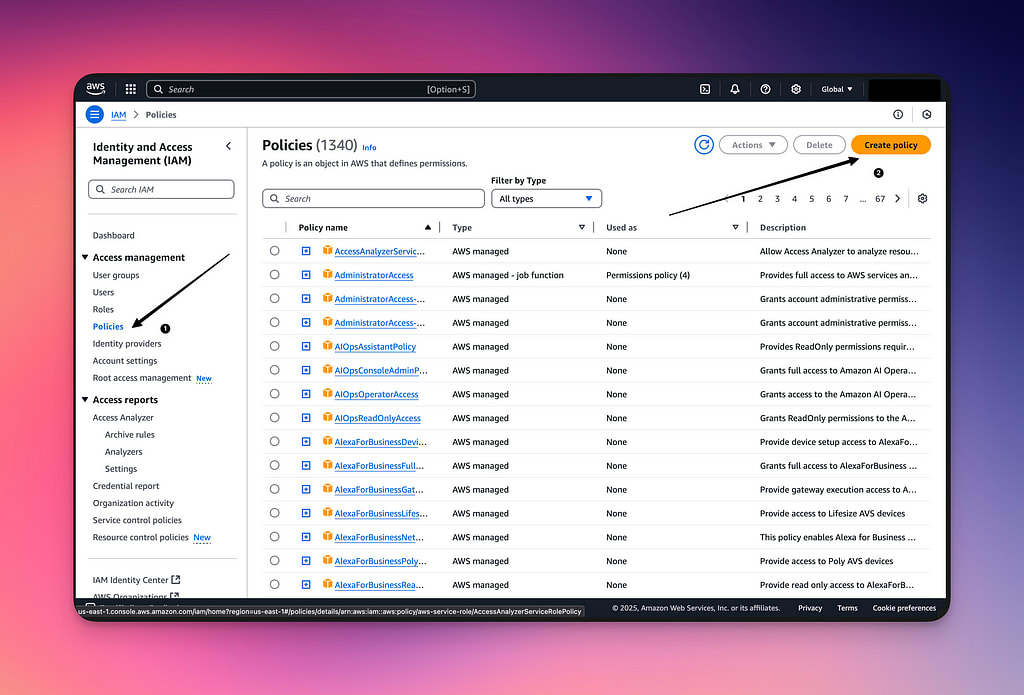Select the AlexaForBusinessRea... radio button

coord(274,585)
